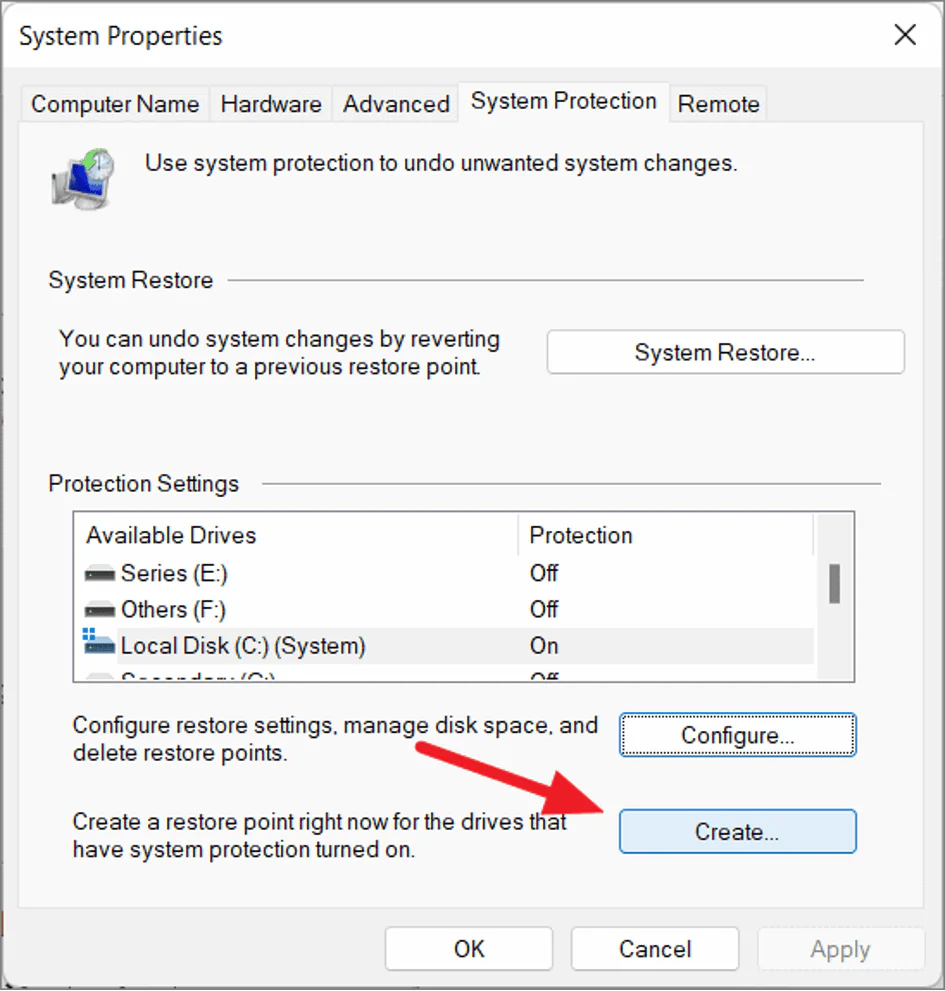Screen dimensions: 945x991
Task: Click the Series (E:) drive icon
Action: click(x=100, y=574)
